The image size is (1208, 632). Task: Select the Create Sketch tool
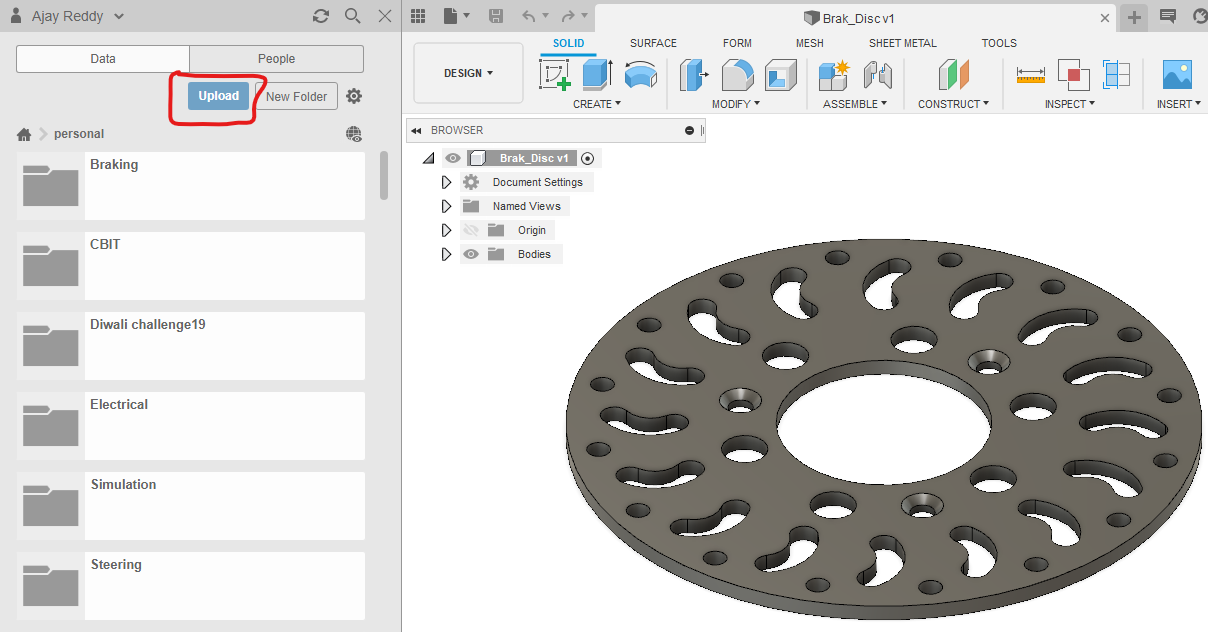[x=556, y=74]
